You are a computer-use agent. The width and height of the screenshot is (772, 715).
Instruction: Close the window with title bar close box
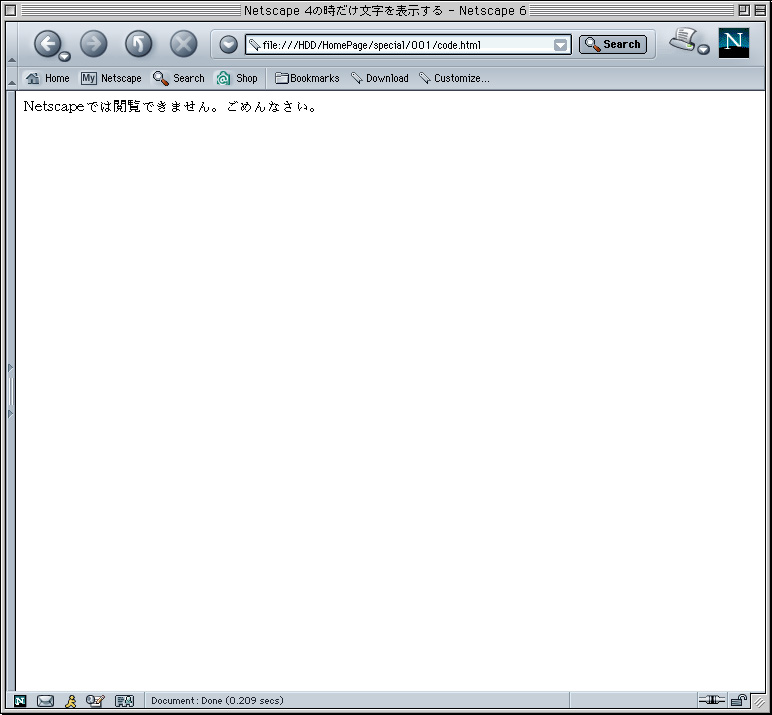(x=10, y=10)
